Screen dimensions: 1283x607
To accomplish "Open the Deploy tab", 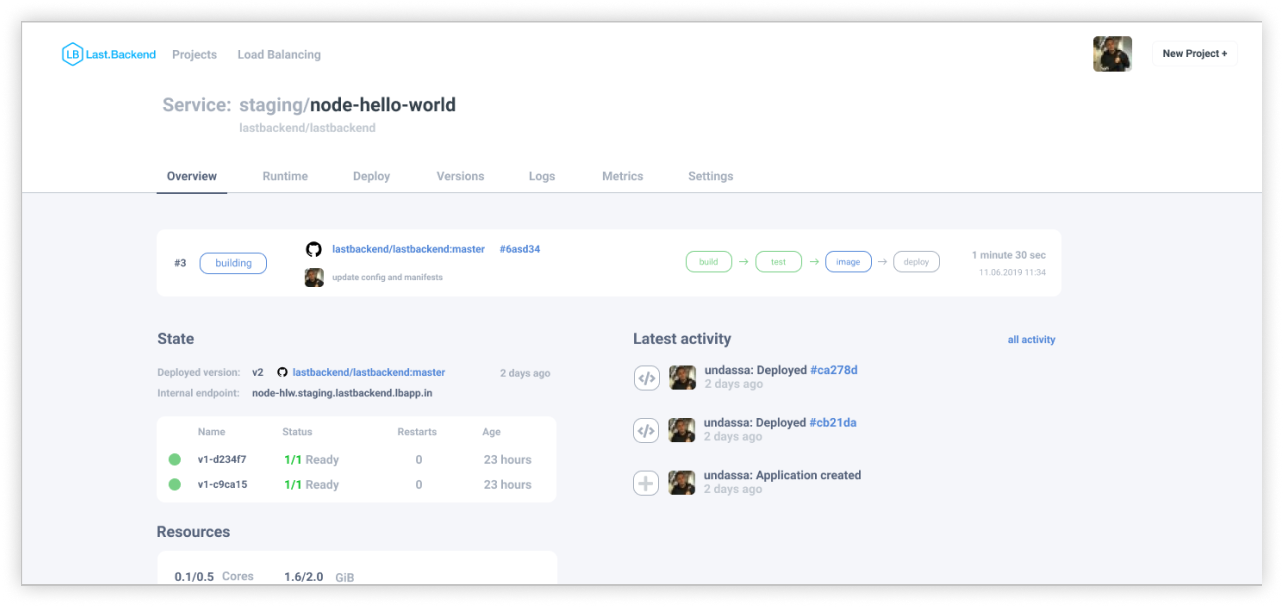I will click(371, 176).
